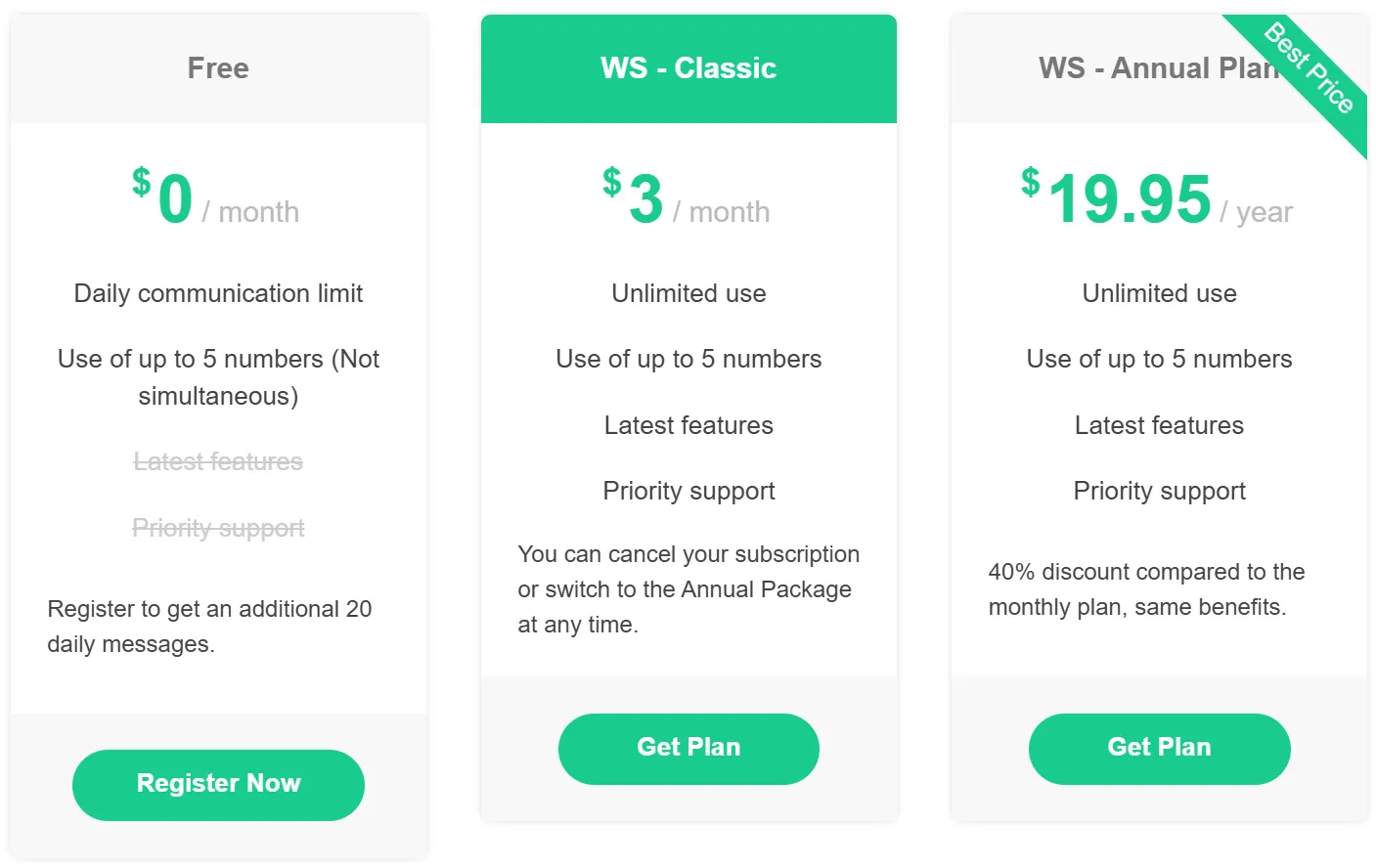This screenshot has width=1376, height=868.
Task: Click Unlimited use in WS - Classic column
Action: pos(688,293)
